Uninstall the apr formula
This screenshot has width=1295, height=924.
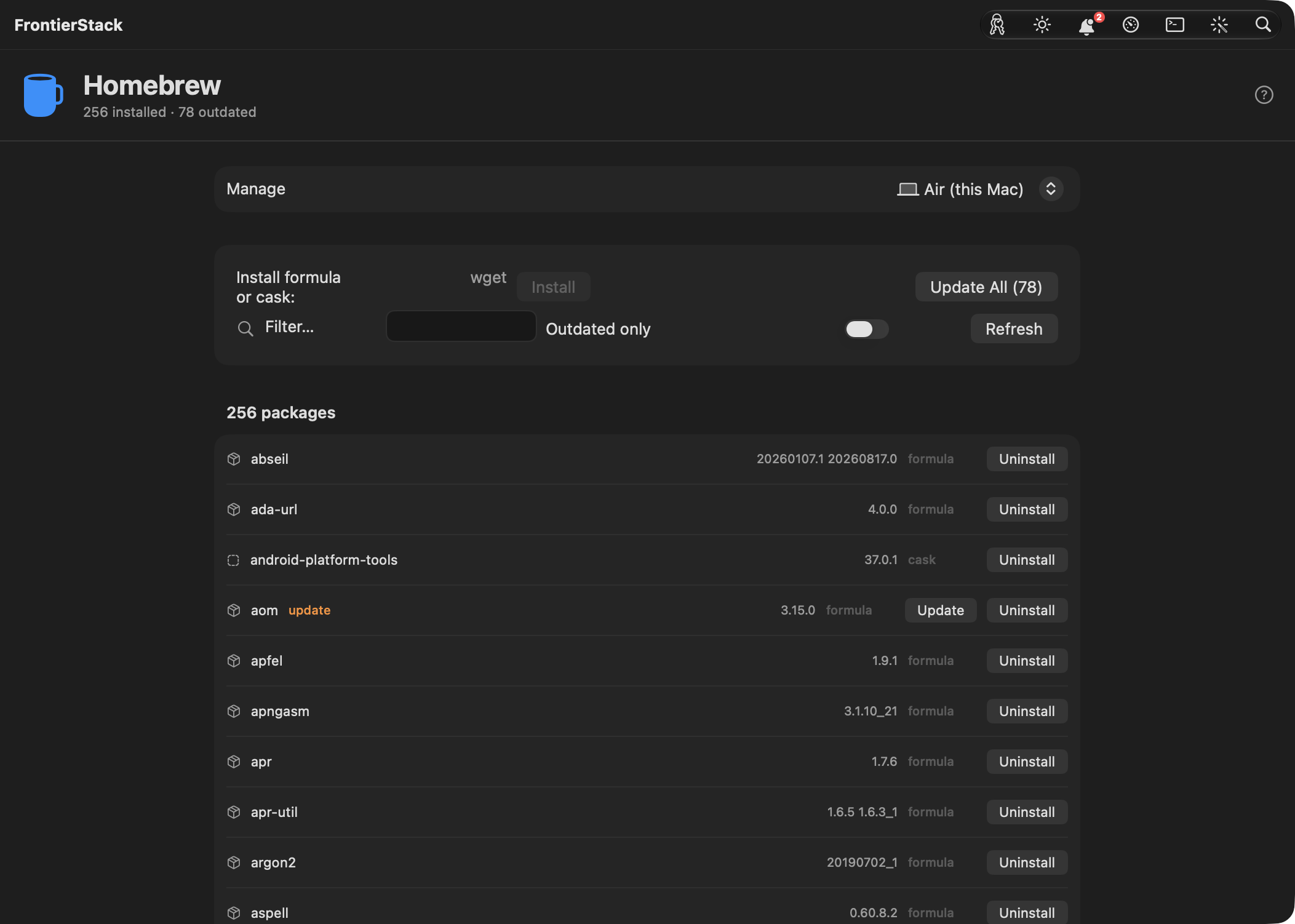pos(1027,762)
